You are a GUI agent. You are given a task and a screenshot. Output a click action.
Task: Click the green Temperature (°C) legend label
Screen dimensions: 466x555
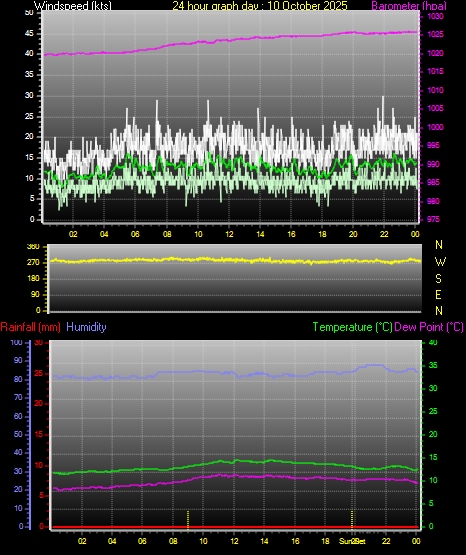click(x=352, y=327)
